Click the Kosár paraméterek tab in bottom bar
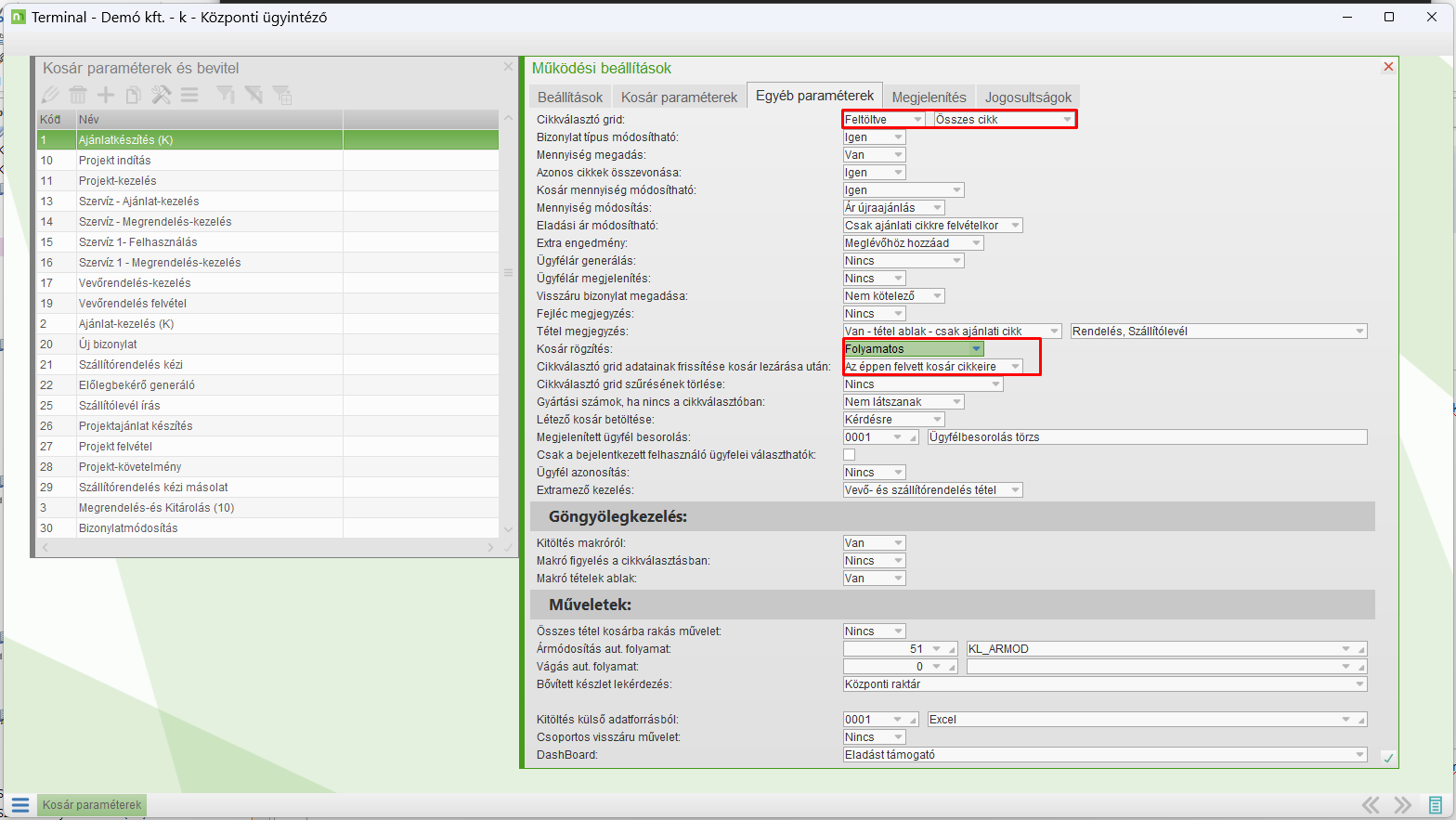1456x820 pixels. [92, 805]
